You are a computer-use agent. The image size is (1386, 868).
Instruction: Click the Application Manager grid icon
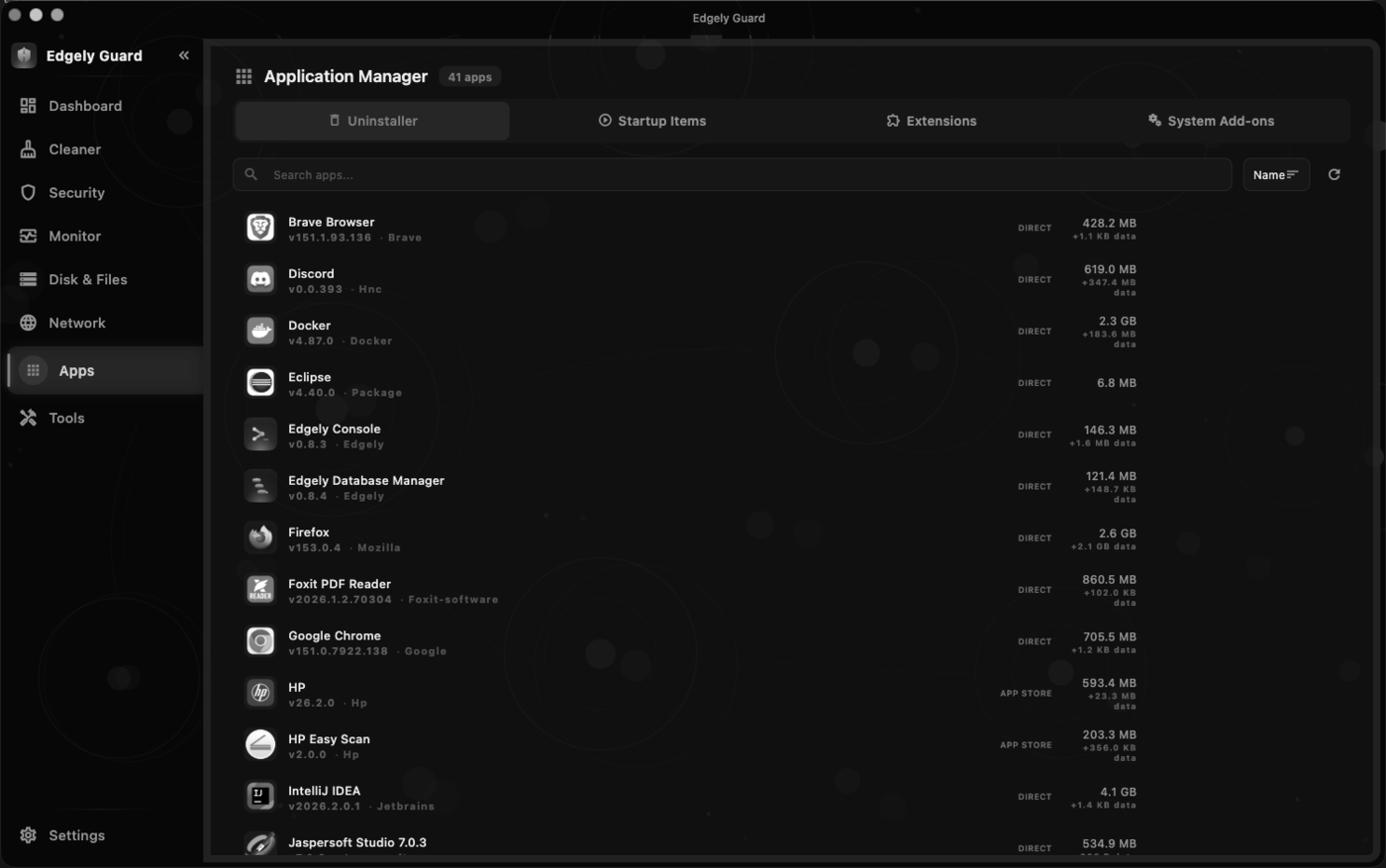[244, 76]
